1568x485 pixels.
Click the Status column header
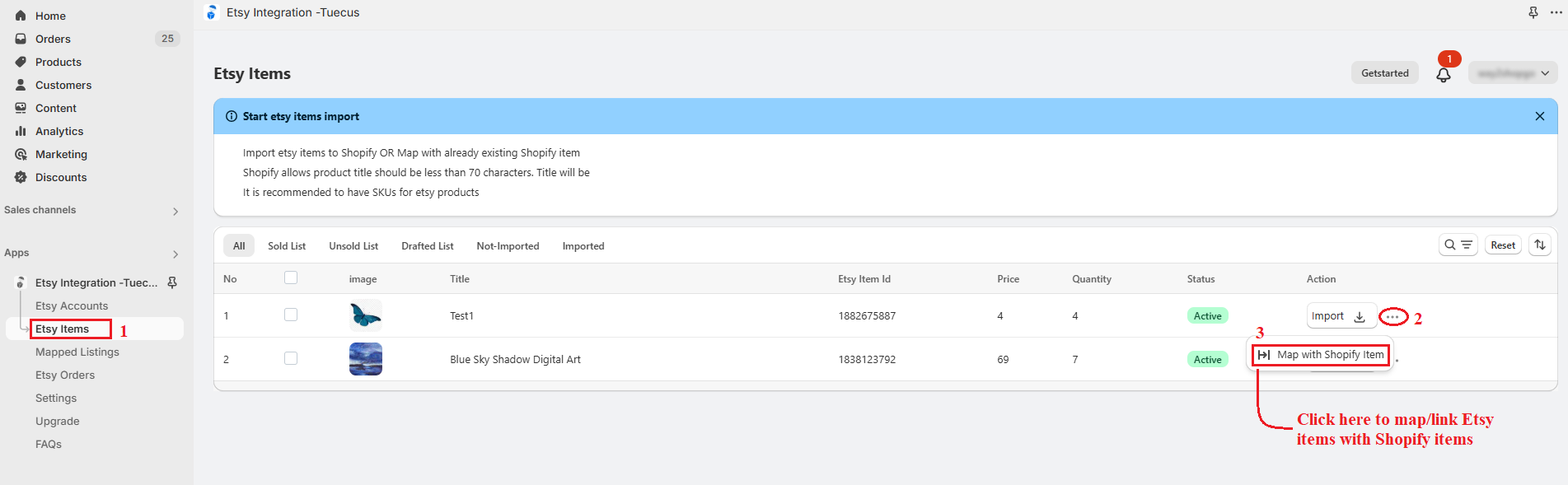coord(1201,279)
